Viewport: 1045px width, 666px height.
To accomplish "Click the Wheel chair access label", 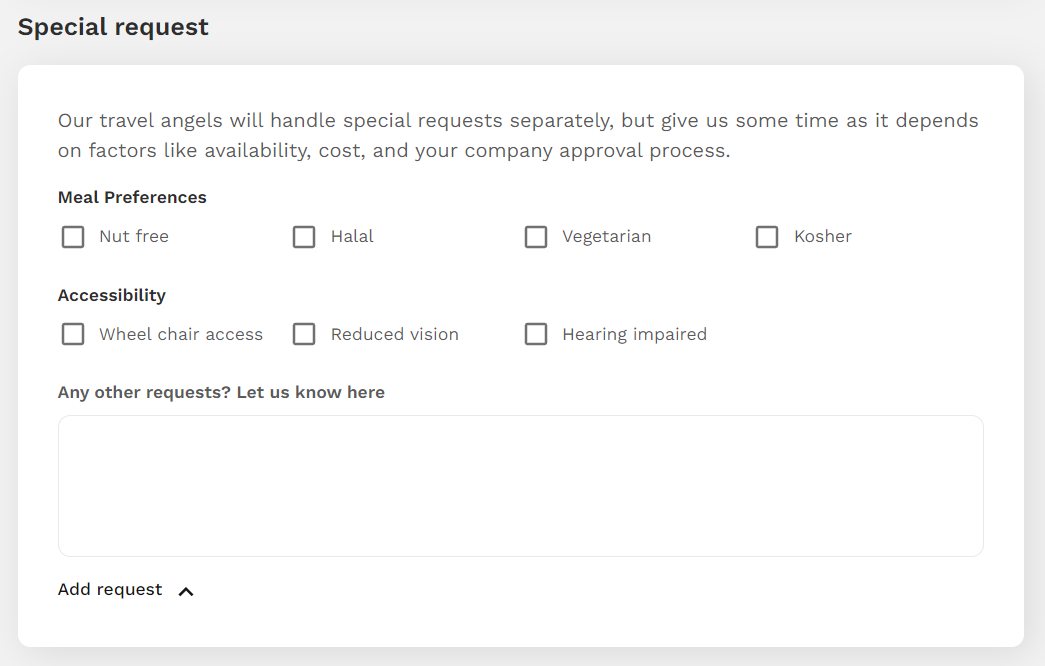I will point(181,334).
